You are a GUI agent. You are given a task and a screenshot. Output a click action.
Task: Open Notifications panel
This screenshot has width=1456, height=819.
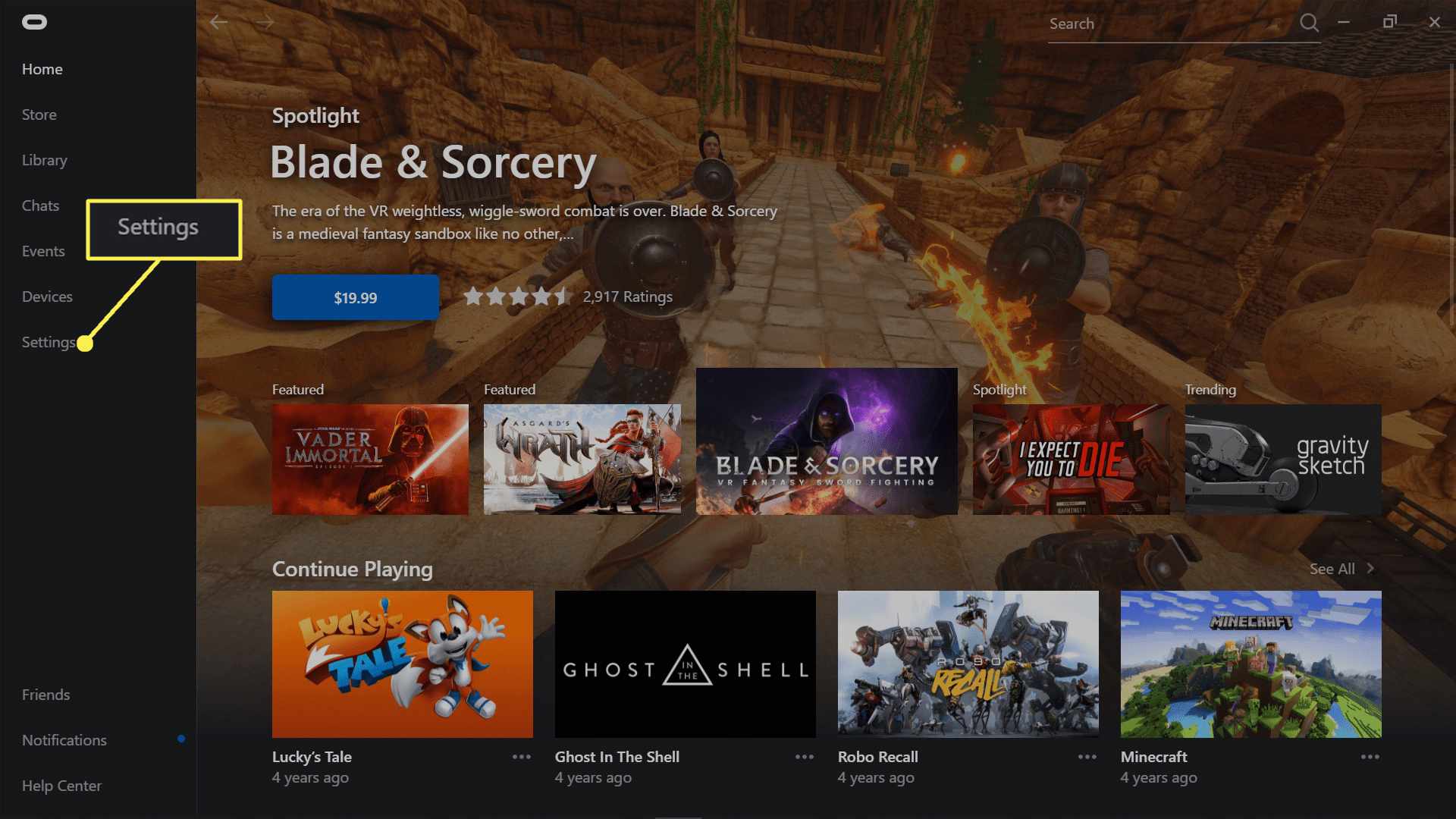63,739
